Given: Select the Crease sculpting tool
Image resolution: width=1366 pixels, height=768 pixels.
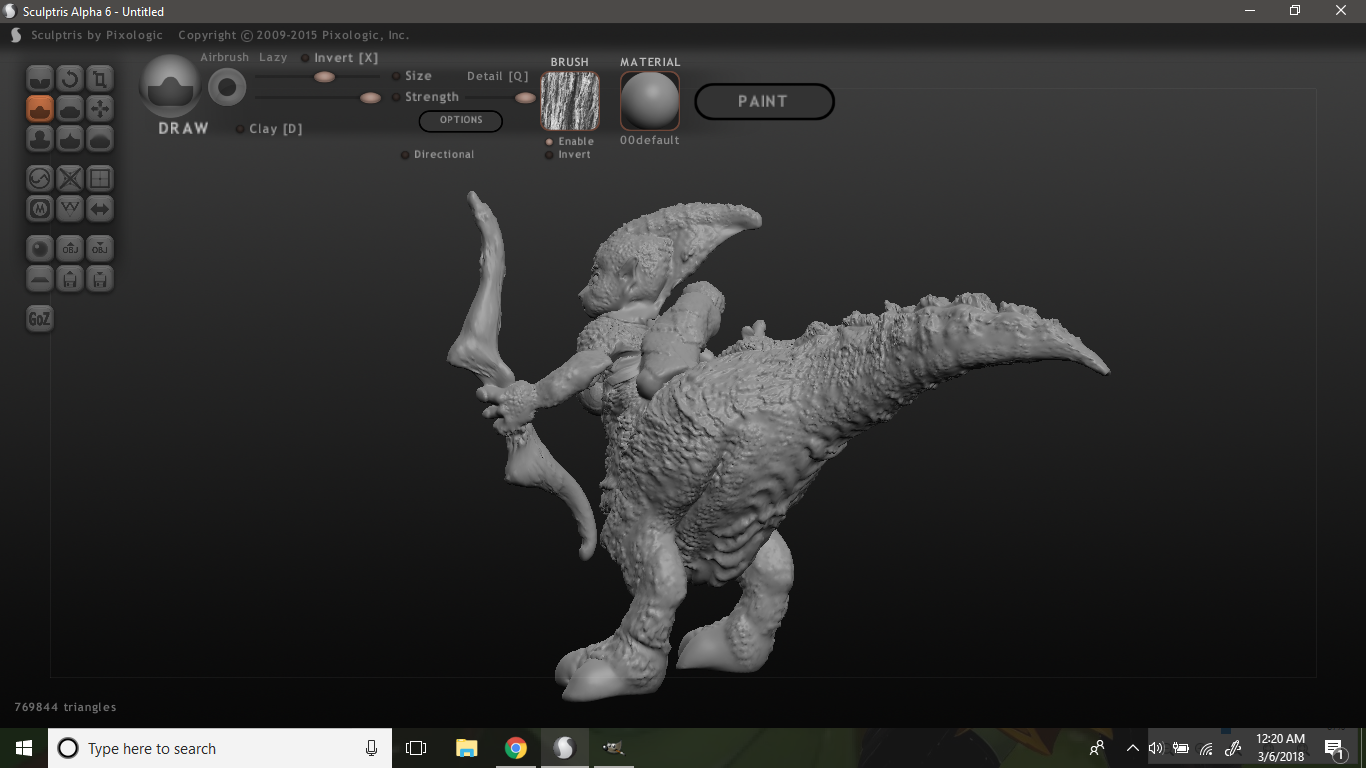Looking at the screenshot, I should 40,78.
